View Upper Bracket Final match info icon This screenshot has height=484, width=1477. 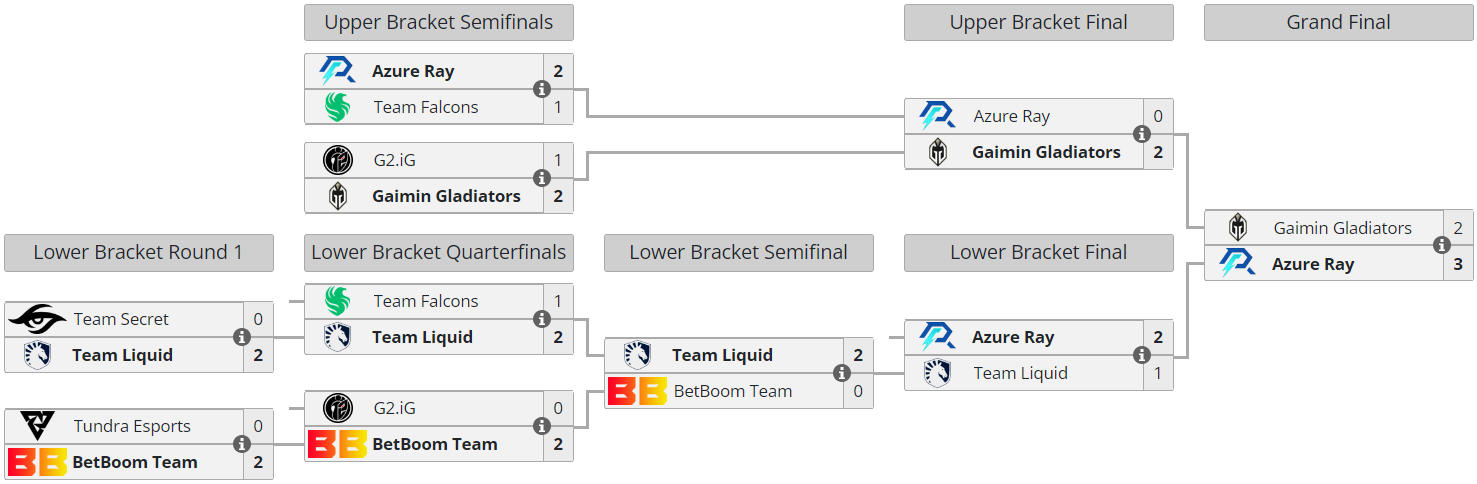pyautogui.click(x=1141, y=134)
